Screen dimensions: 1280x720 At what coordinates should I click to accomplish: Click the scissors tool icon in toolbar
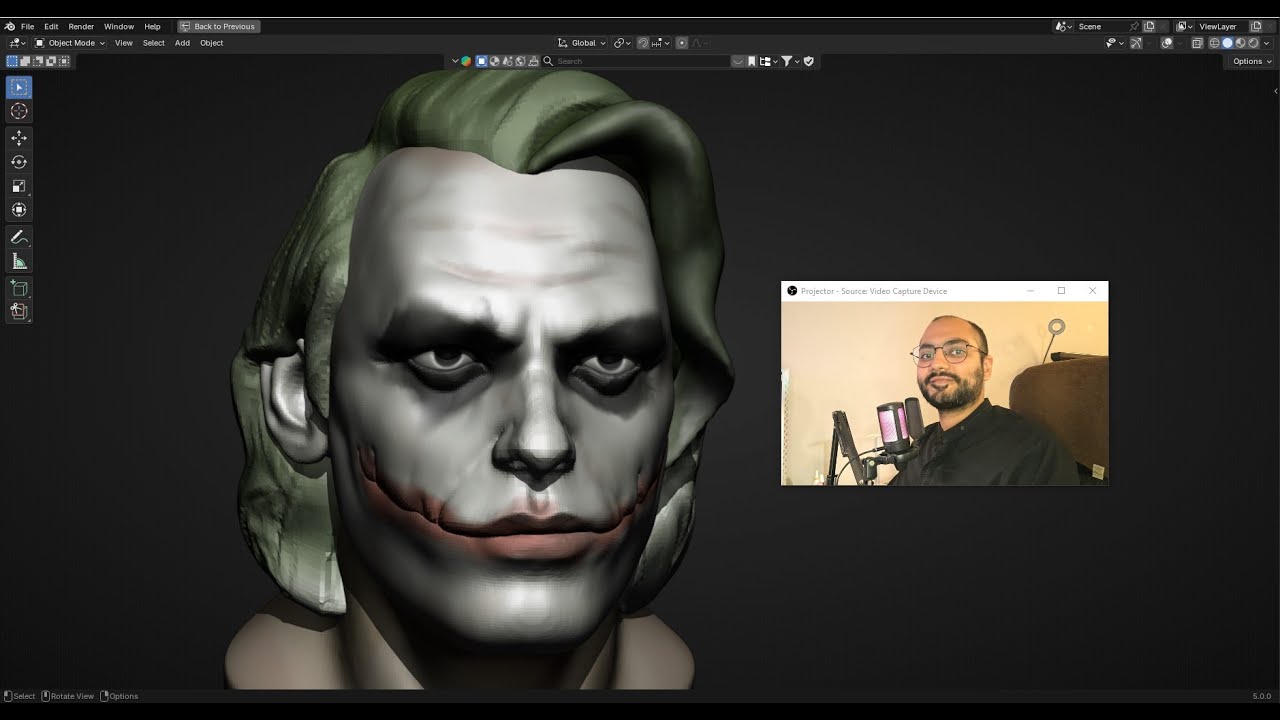pos(19,311)
